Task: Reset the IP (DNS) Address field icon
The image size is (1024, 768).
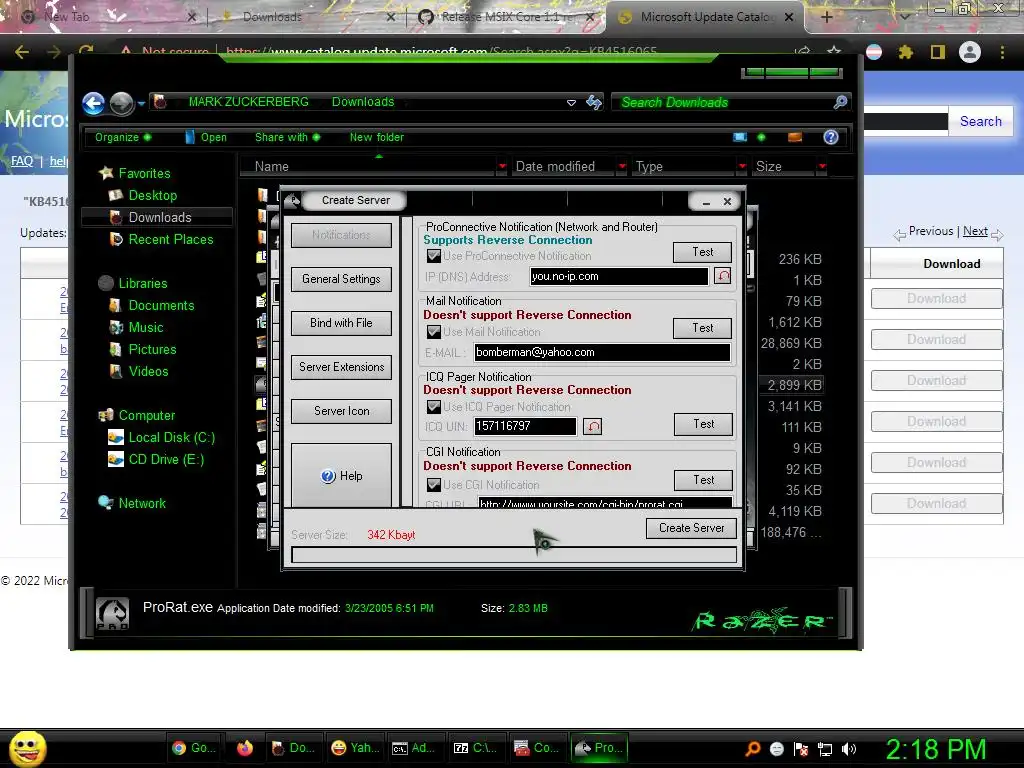Action: (x=722, y=276)
